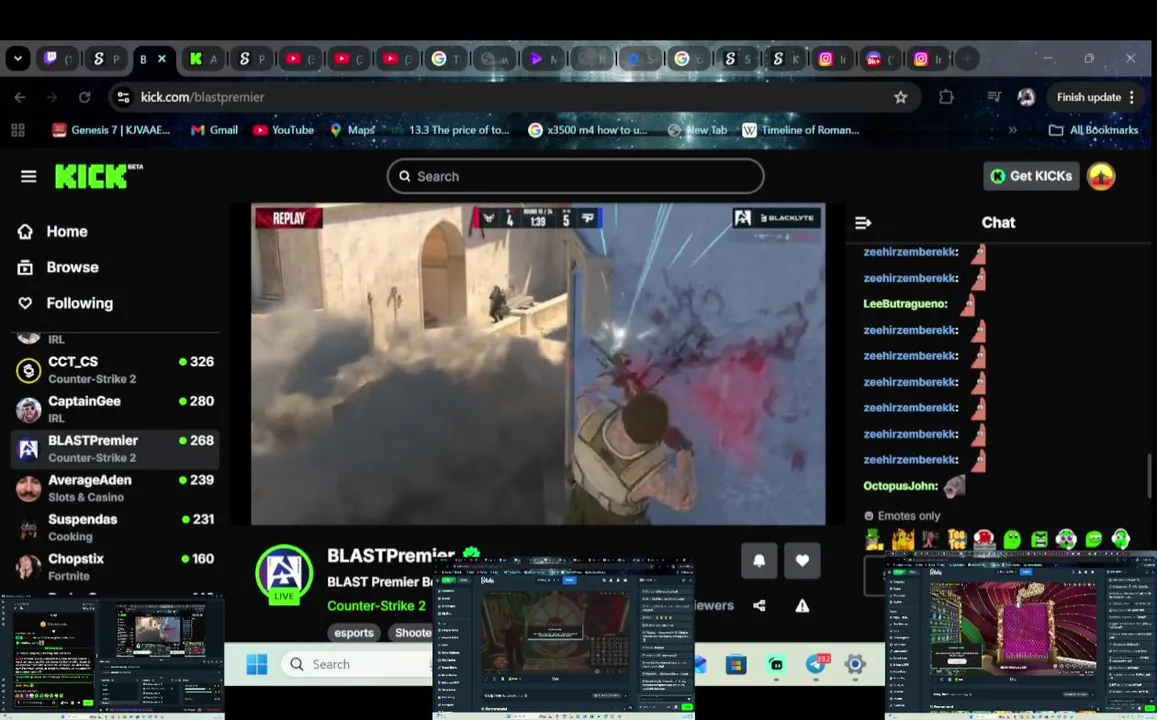Open '13.3 The price of to...' bookmark

coord(450,130)
